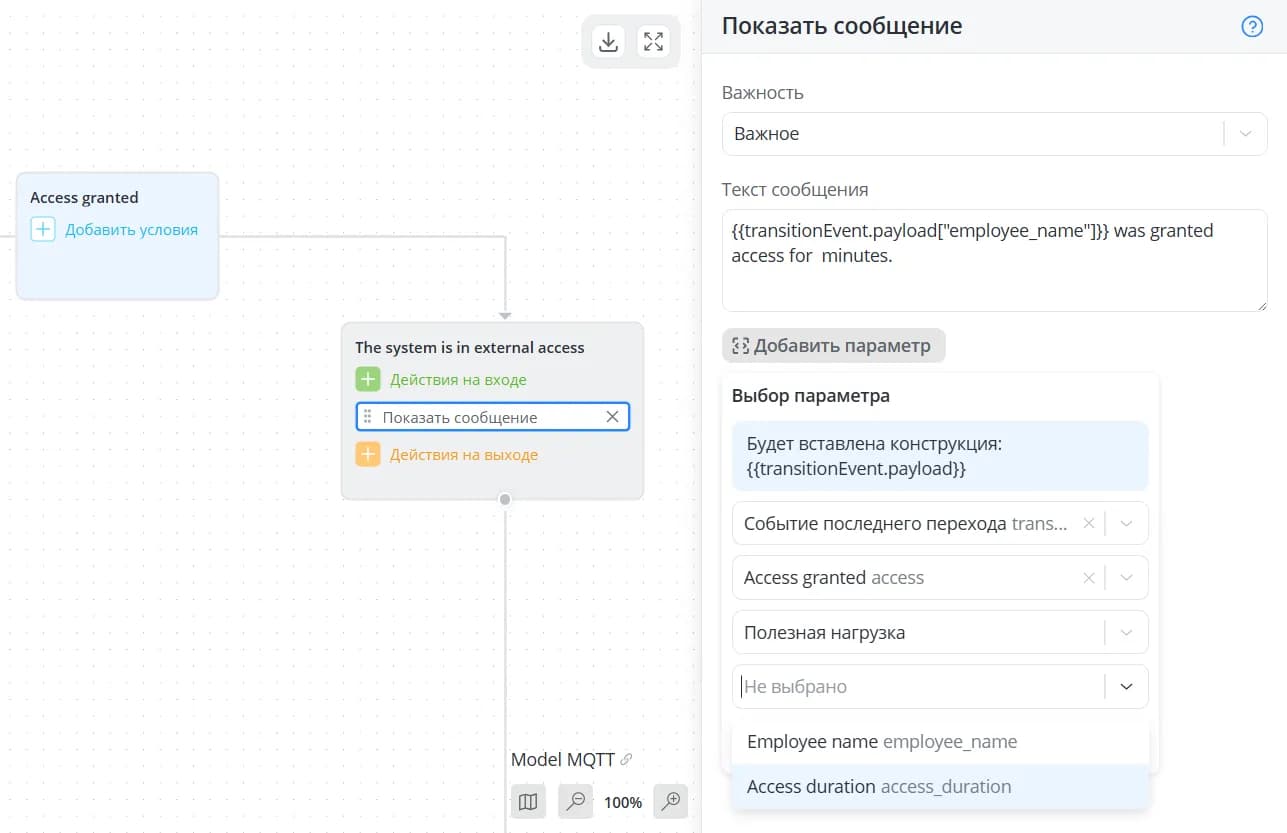Click plus icon next to Добавить условия

pos(43,230)
